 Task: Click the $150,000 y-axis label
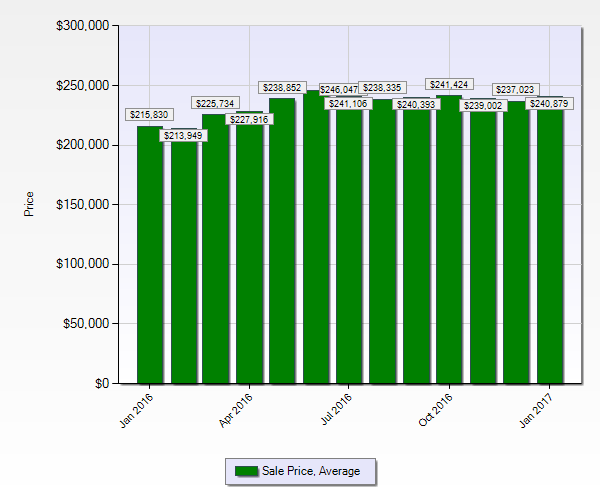pyautogui.click(x=83, y=204)
